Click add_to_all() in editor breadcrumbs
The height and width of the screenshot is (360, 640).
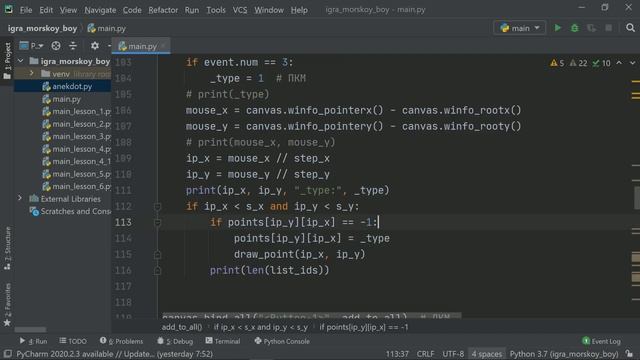182,327
